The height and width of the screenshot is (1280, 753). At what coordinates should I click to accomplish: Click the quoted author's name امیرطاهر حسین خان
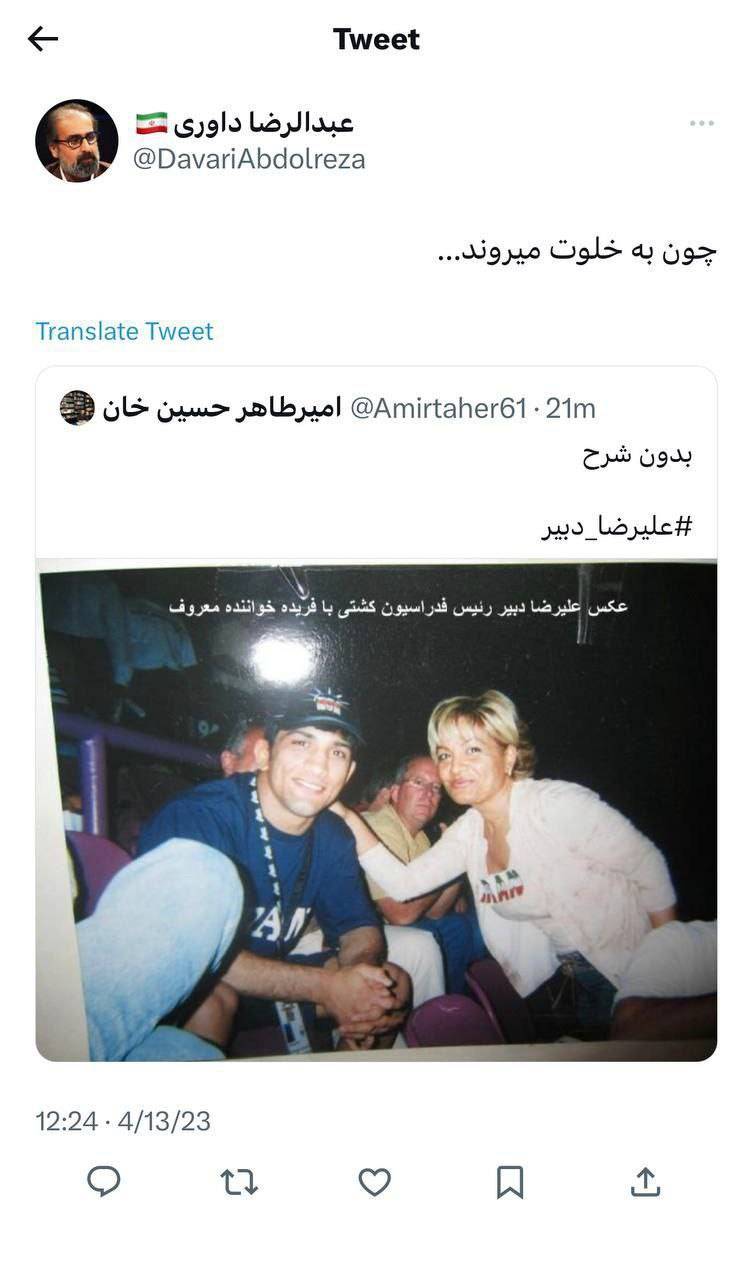[222, 408]
